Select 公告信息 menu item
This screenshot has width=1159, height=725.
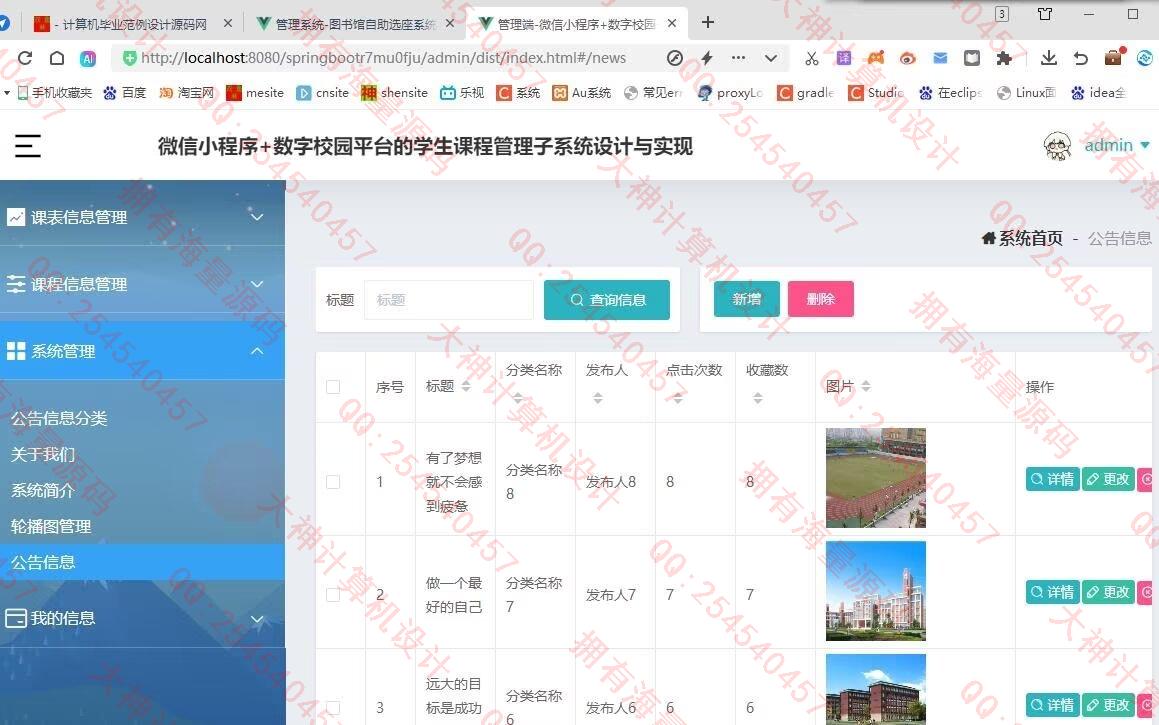(142, 562)
